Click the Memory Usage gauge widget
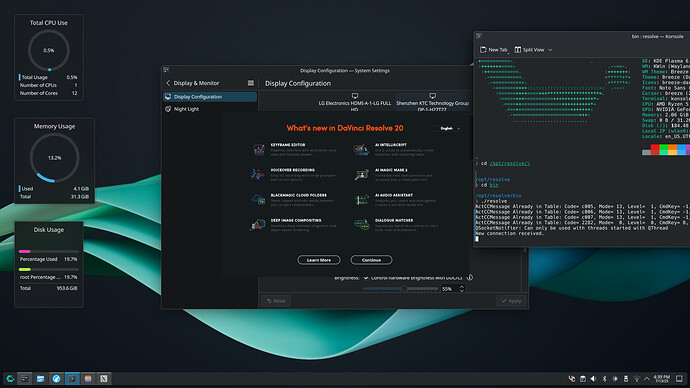690x388 pixels. click(55, 157)
